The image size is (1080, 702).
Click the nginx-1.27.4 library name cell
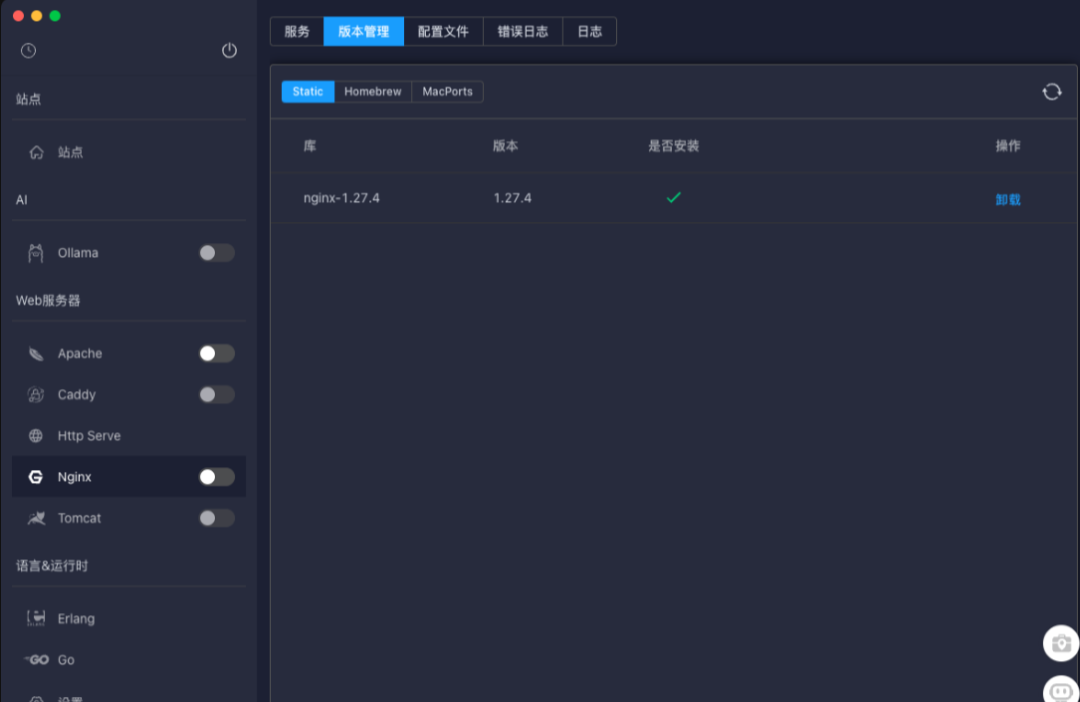tap(342, 198)
